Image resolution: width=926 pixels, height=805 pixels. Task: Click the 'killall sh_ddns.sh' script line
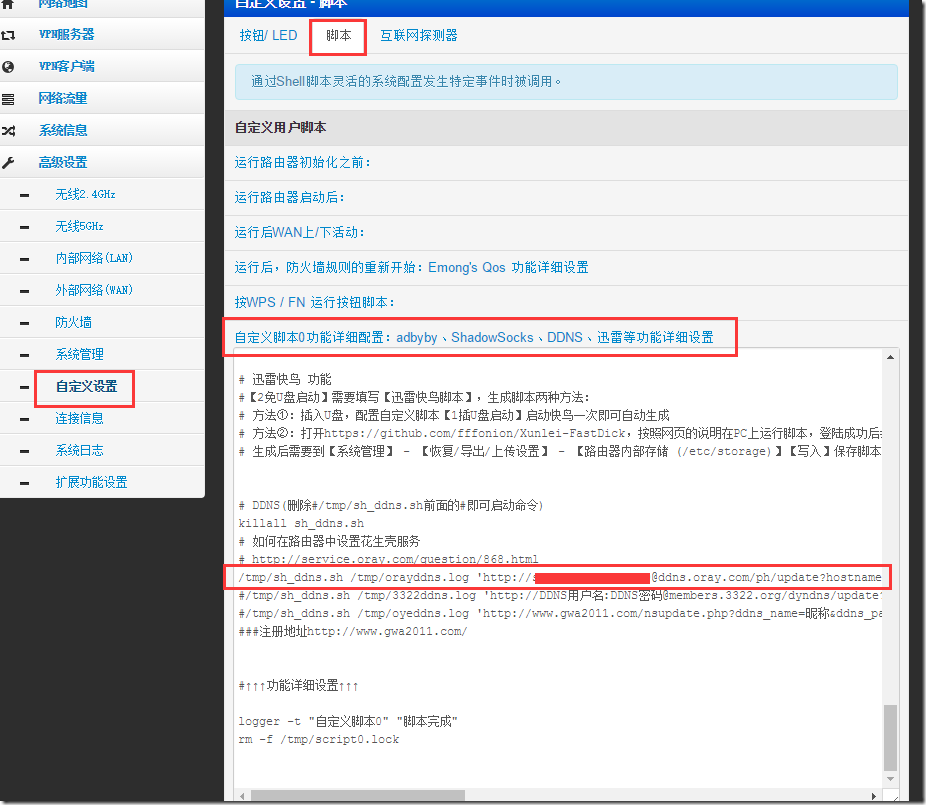pyautogui.click(x=301, y=523)
